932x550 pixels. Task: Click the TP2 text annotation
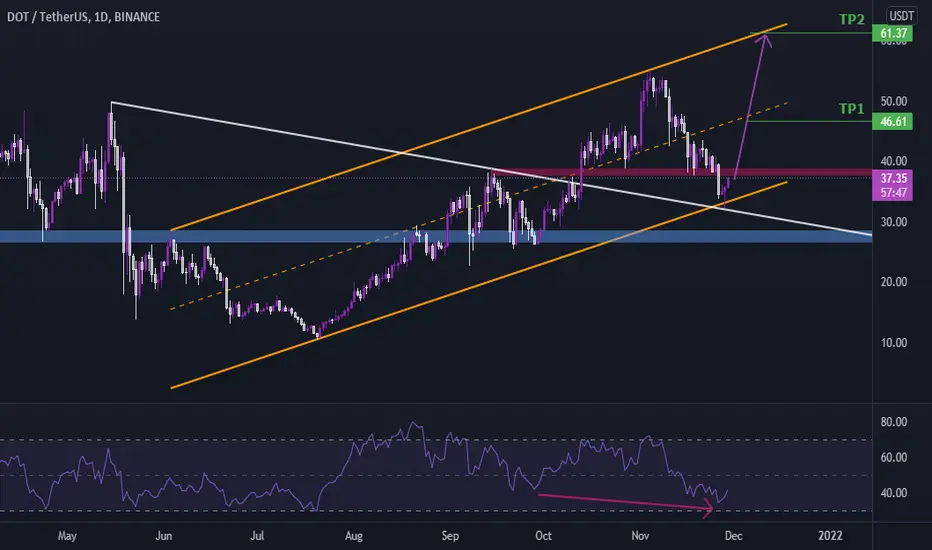tap(851, 19)
